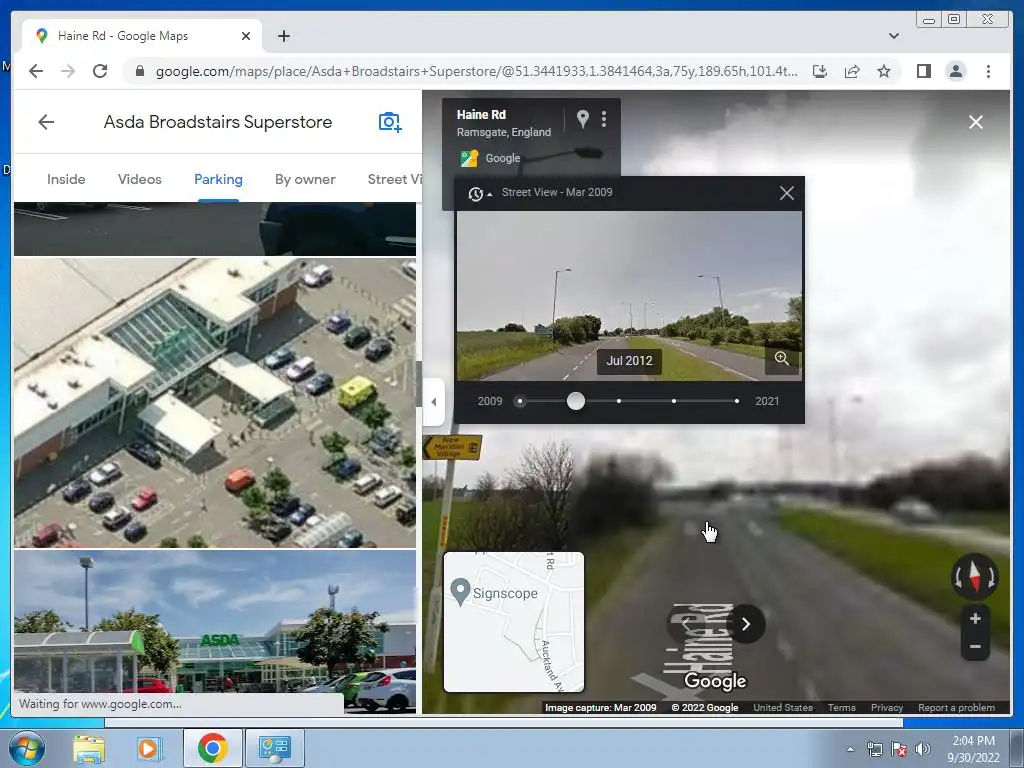Screen dimensions: 1024x768
Task: Open the site lock info icon
Action: click(139, 71)
